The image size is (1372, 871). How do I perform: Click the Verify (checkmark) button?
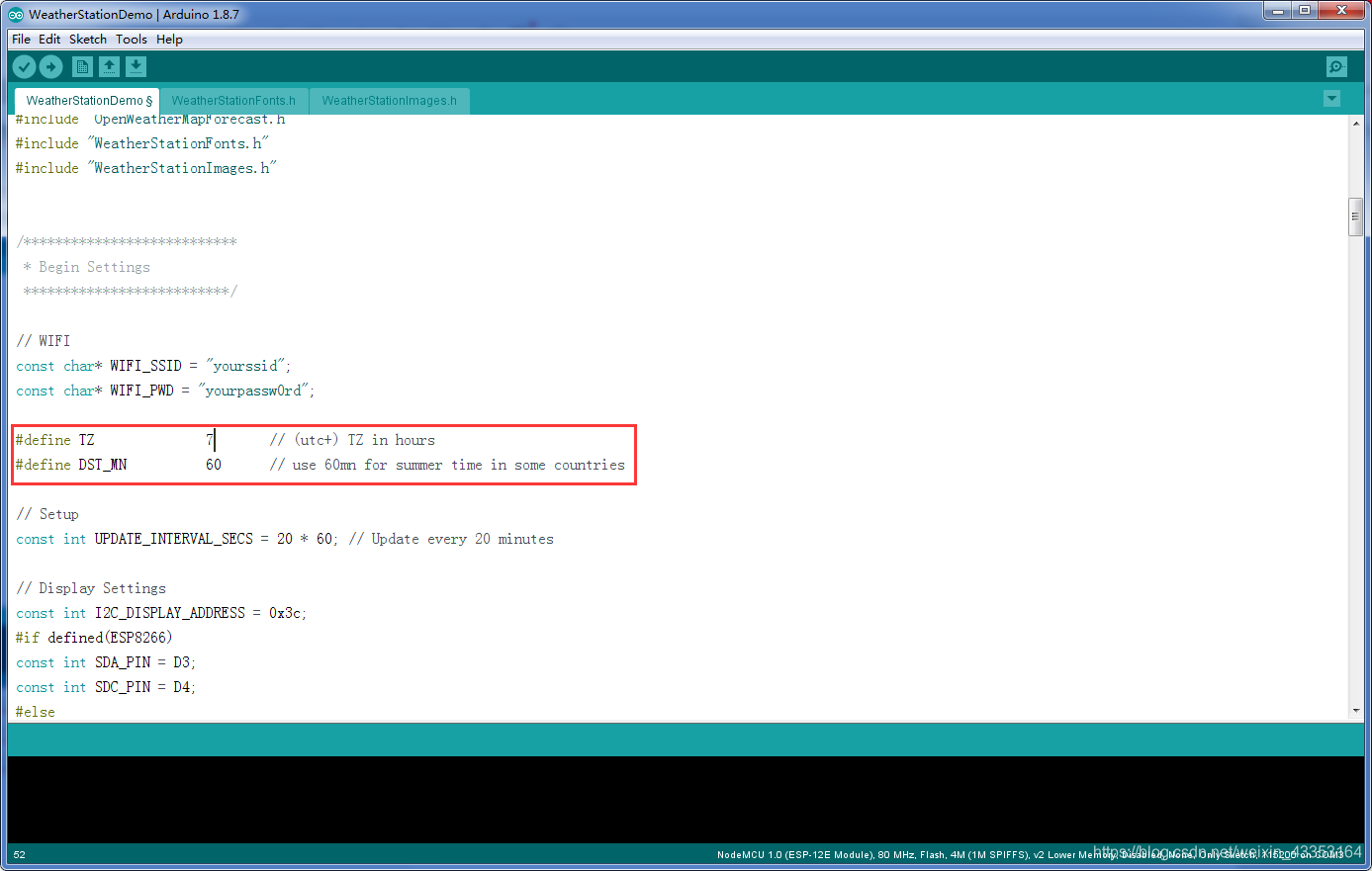[x=24, y=66]
